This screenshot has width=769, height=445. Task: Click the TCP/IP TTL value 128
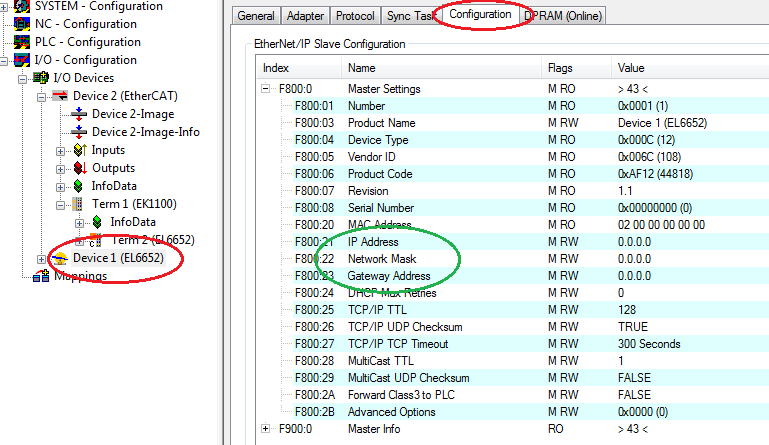coord(627,310)
